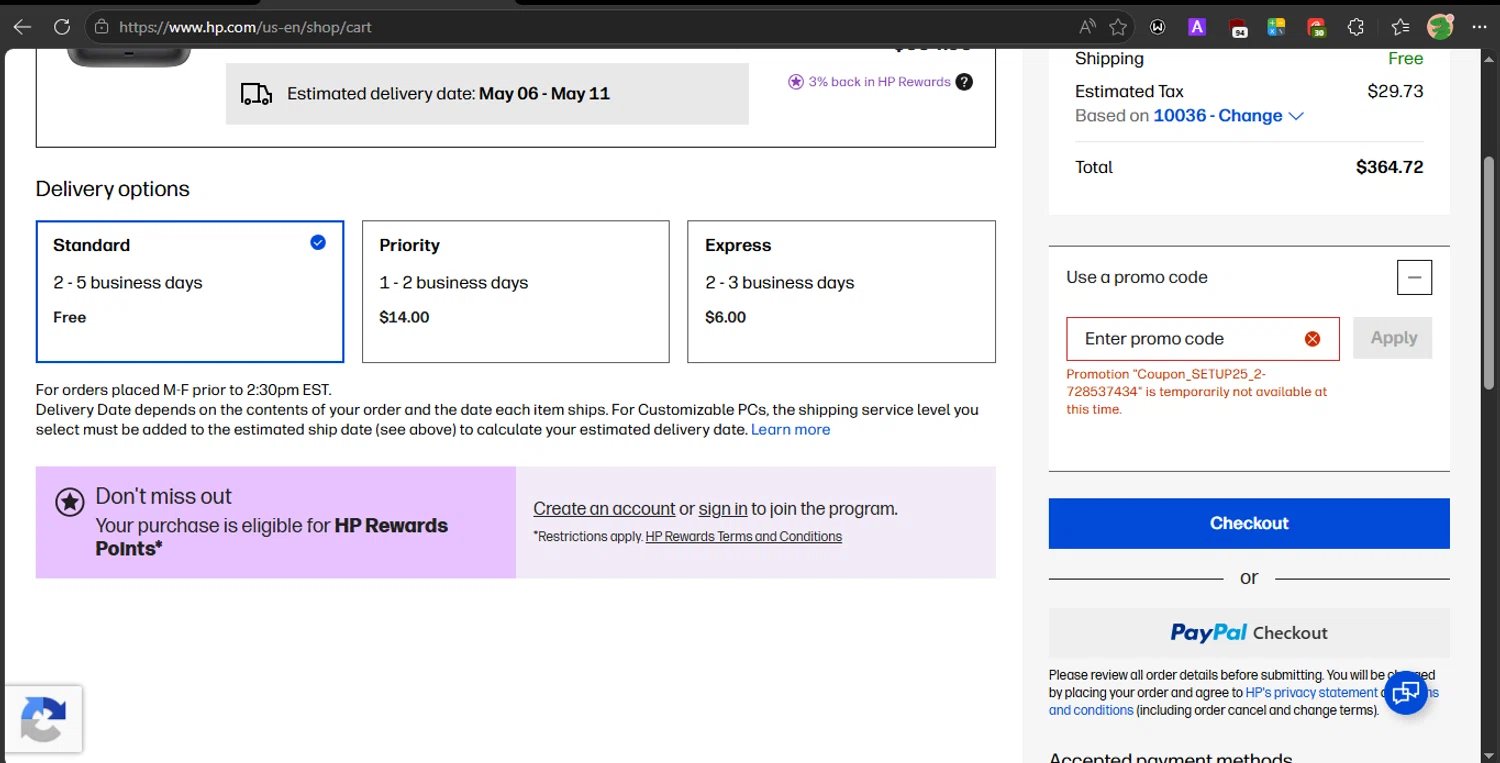1500x763 pixels.
Task: Expand the 10036 - Change zip dropdown
Action: (1229, 116)
